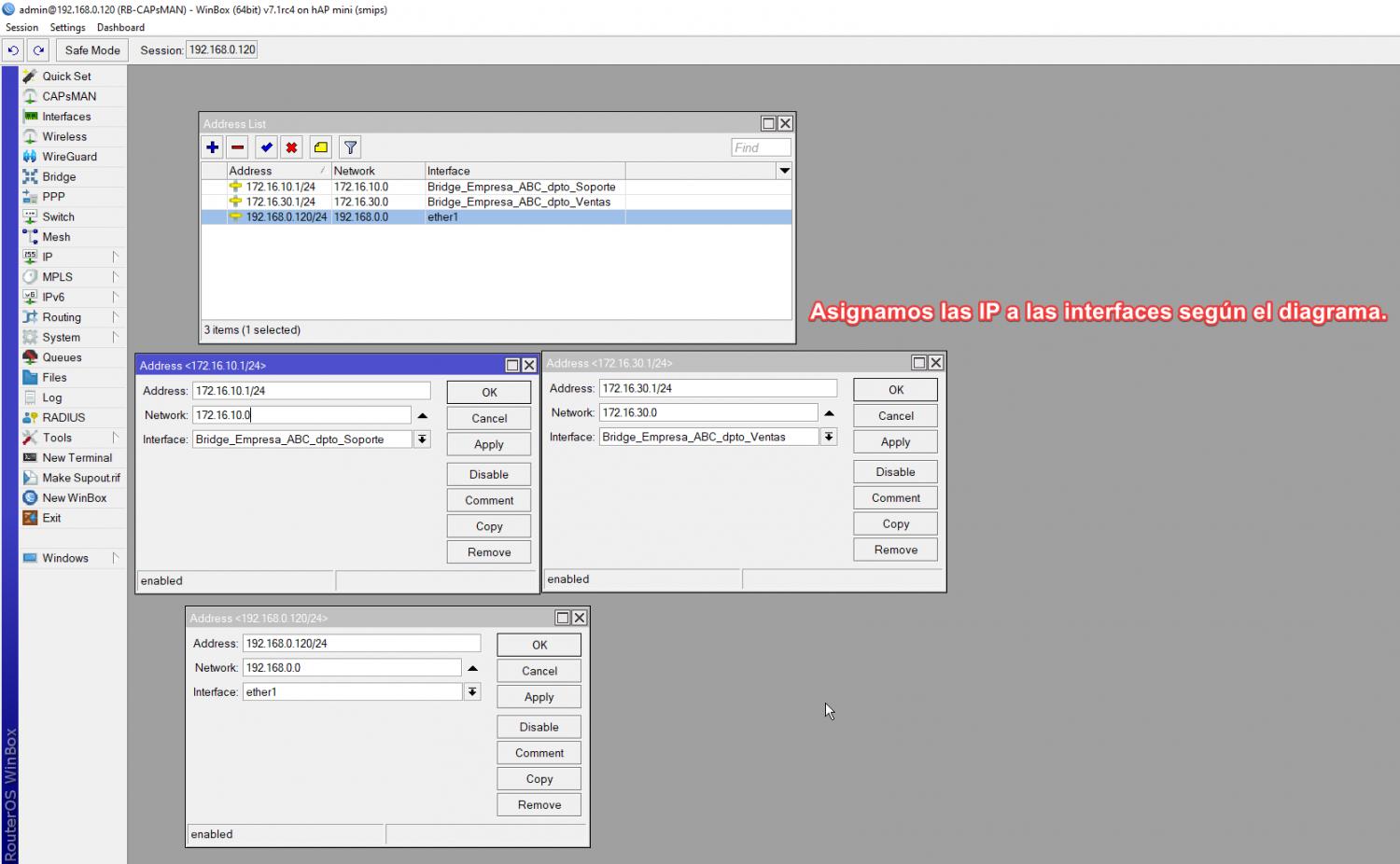
Task: Open the Bridge sidebar menu
Action: click(x=59, y=177)
